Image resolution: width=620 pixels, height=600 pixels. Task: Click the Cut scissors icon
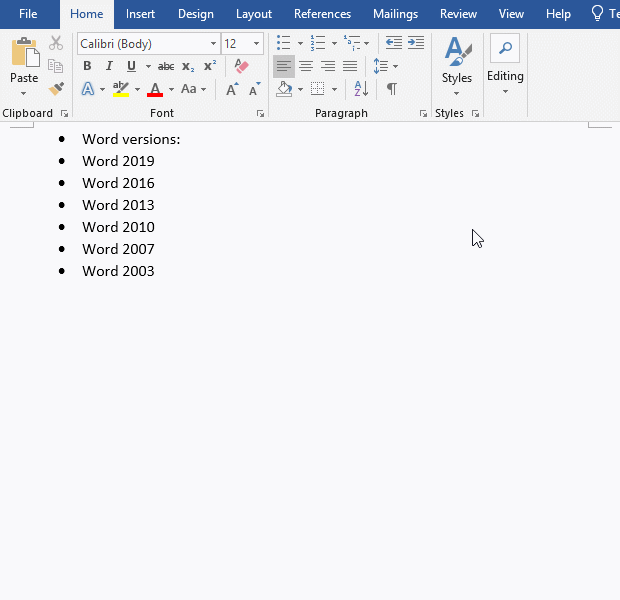coord(56,43)
